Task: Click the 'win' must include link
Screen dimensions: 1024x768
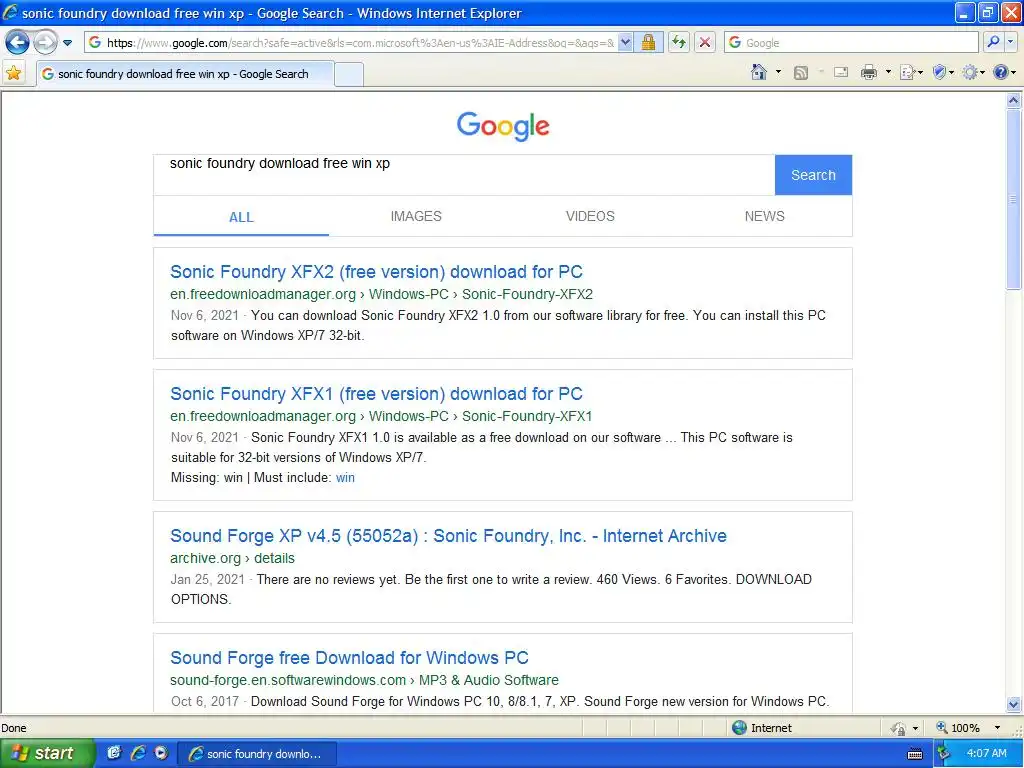Action: point(345,477)
